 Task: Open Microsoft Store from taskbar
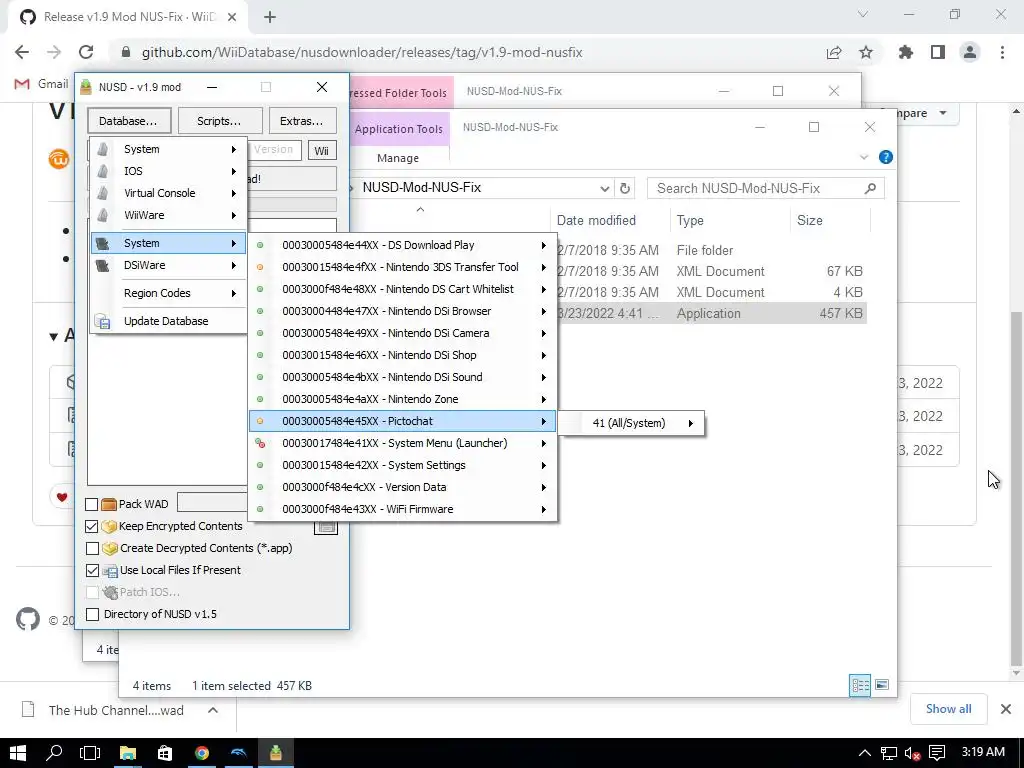165,753
